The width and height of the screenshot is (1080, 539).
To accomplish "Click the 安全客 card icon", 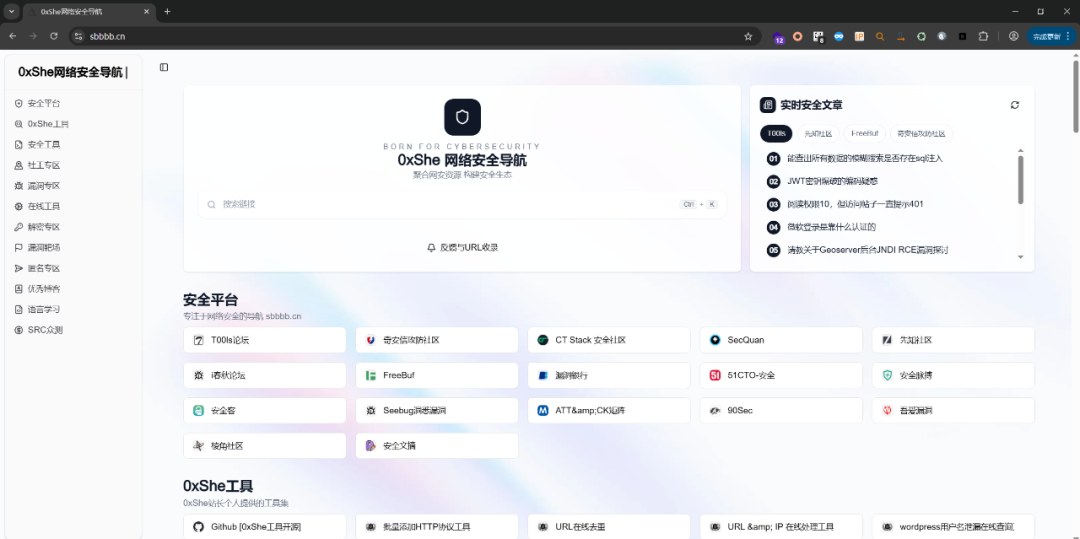I will pos(198,410).
